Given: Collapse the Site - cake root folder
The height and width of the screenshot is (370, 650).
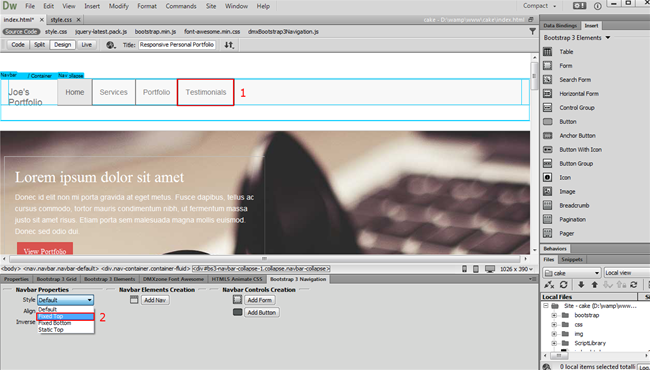Looking at the screenshot, I should [x=546, y=306].
